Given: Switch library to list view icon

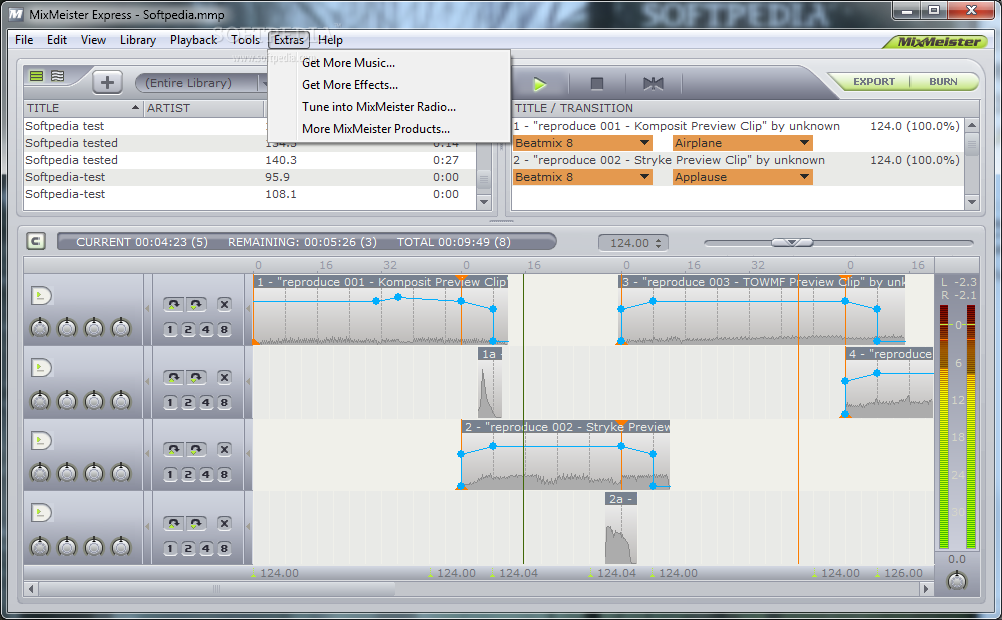Looking at the screenshot, I should (x=37, y=76).
